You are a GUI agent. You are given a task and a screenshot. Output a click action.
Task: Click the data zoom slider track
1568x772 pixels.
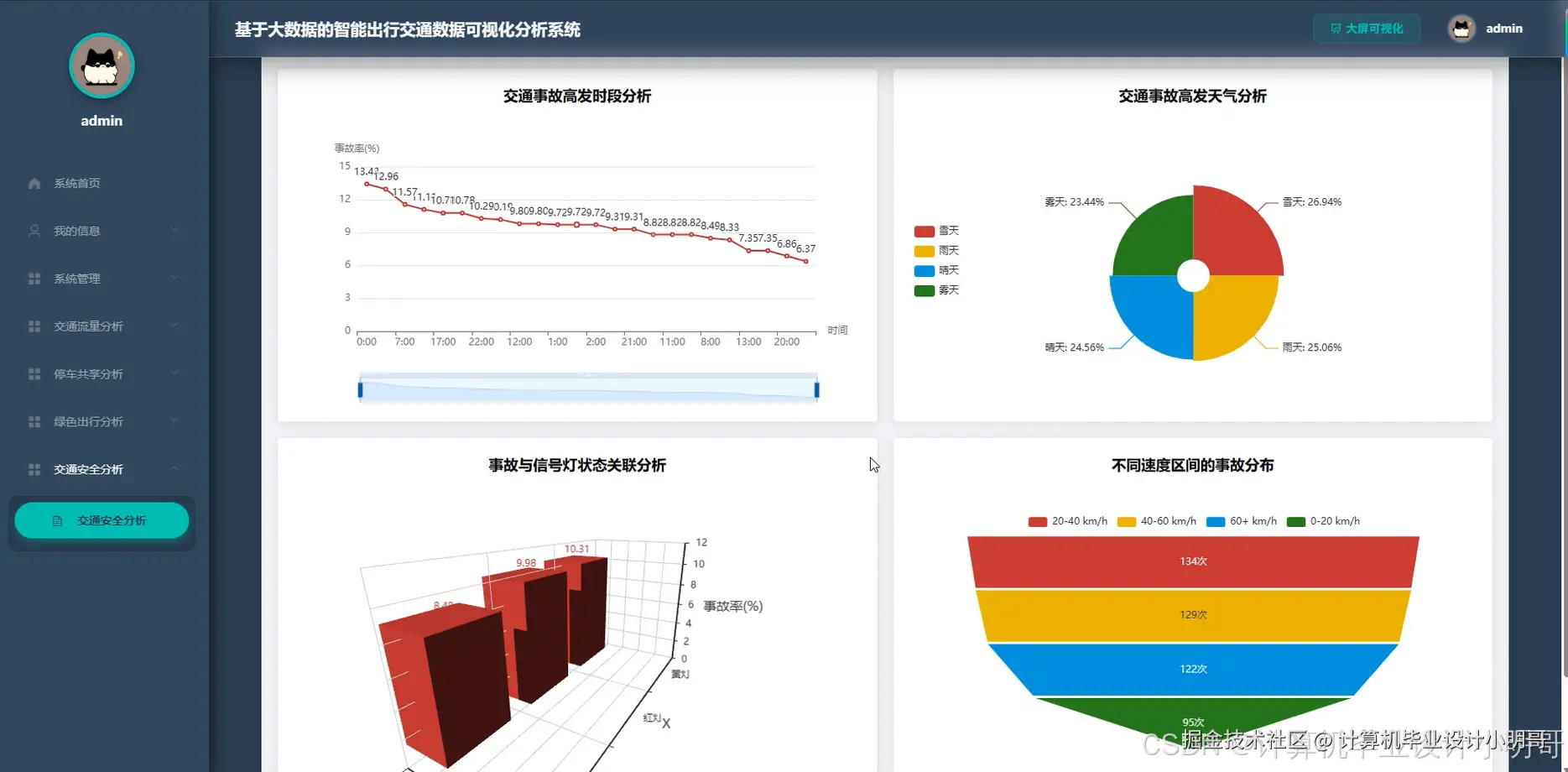pos(588,389)
